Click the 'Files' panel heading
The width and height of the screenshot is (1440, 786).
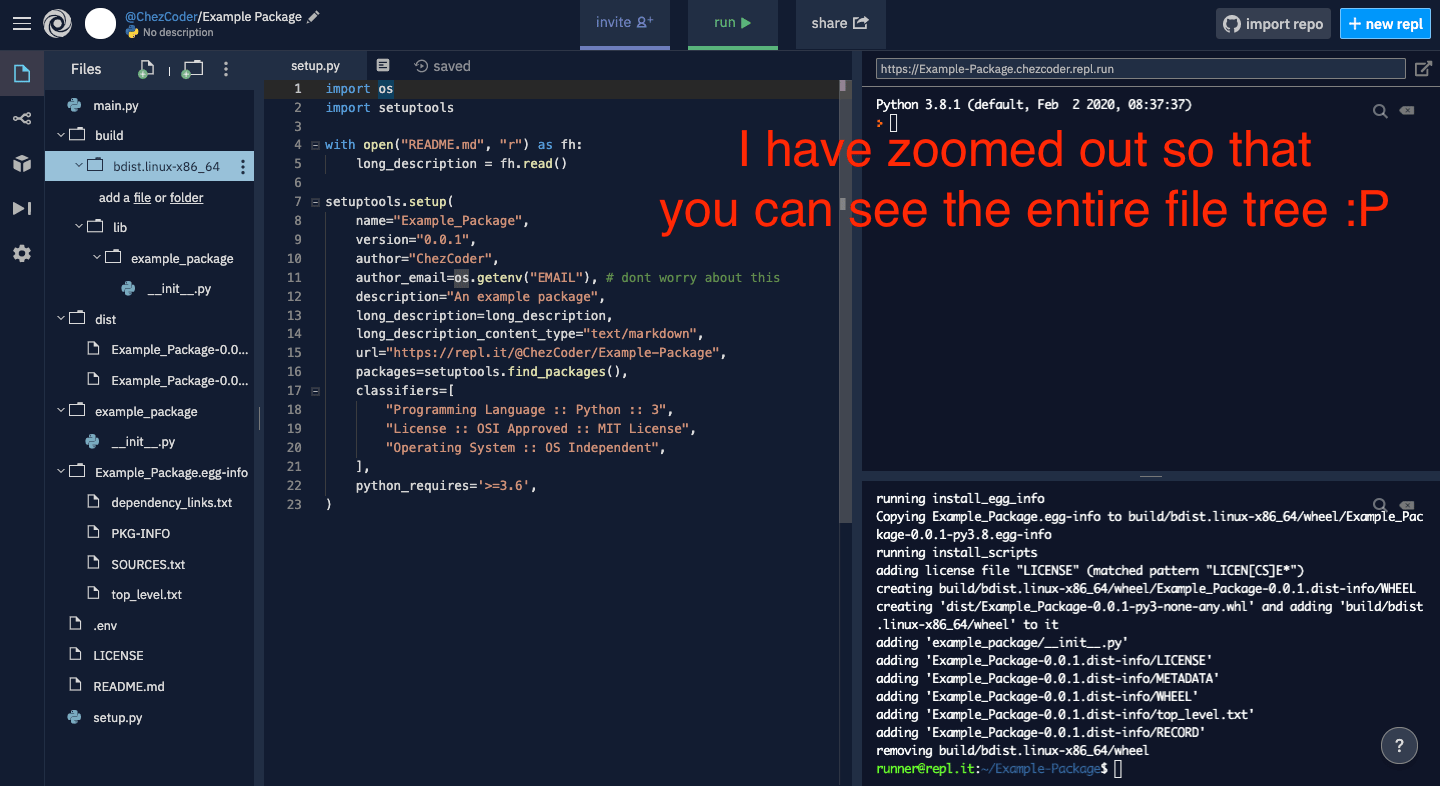pyautogui.click(x=86, y=69)
